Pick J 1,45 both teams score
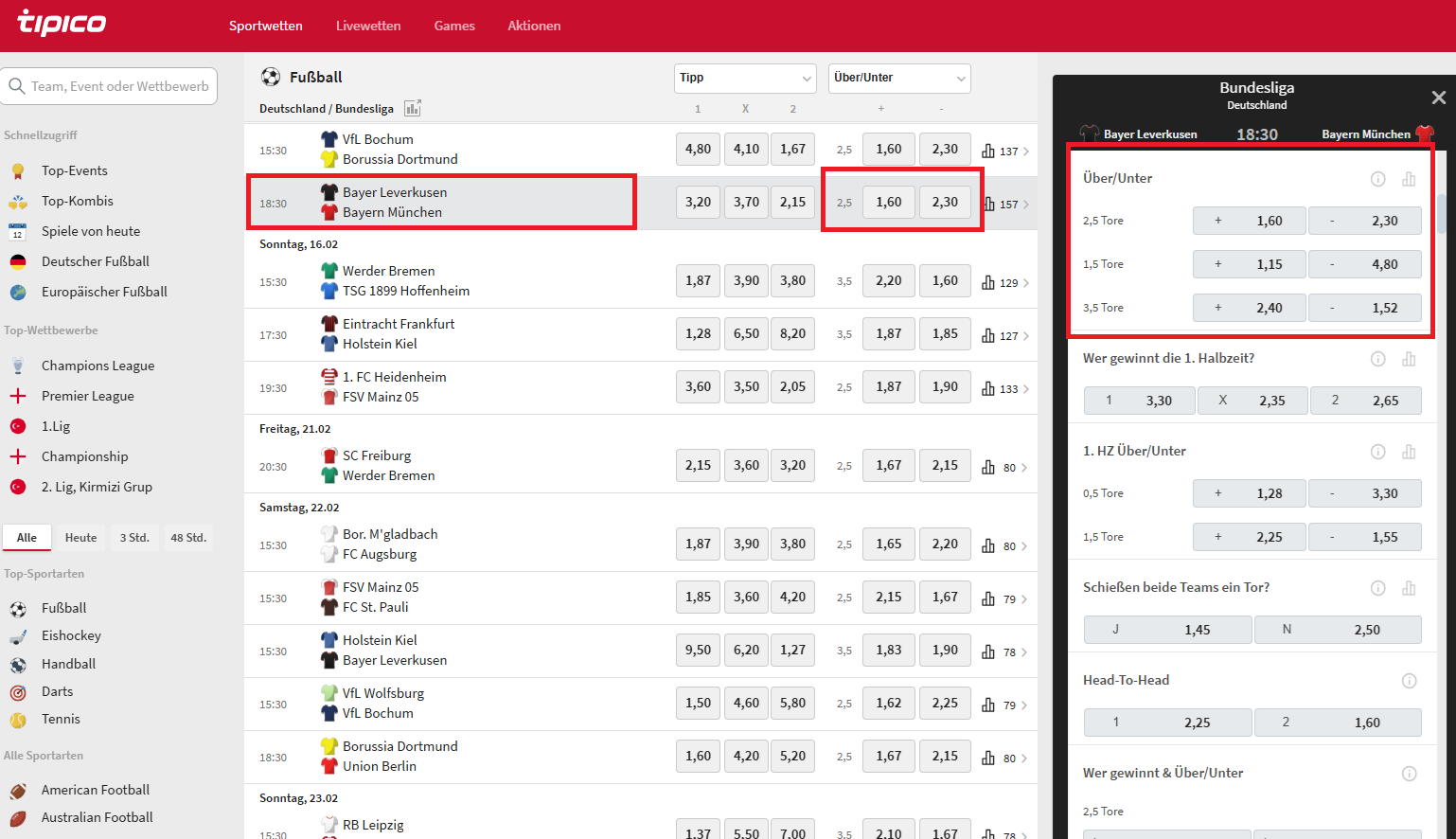The width and height of the screenshot is (1456, 839). tap(1168, 630)
